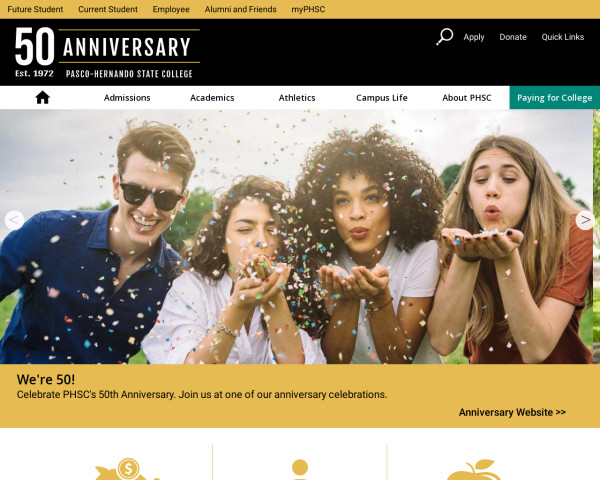Follow the Anniversary Website link

[512, 412]
